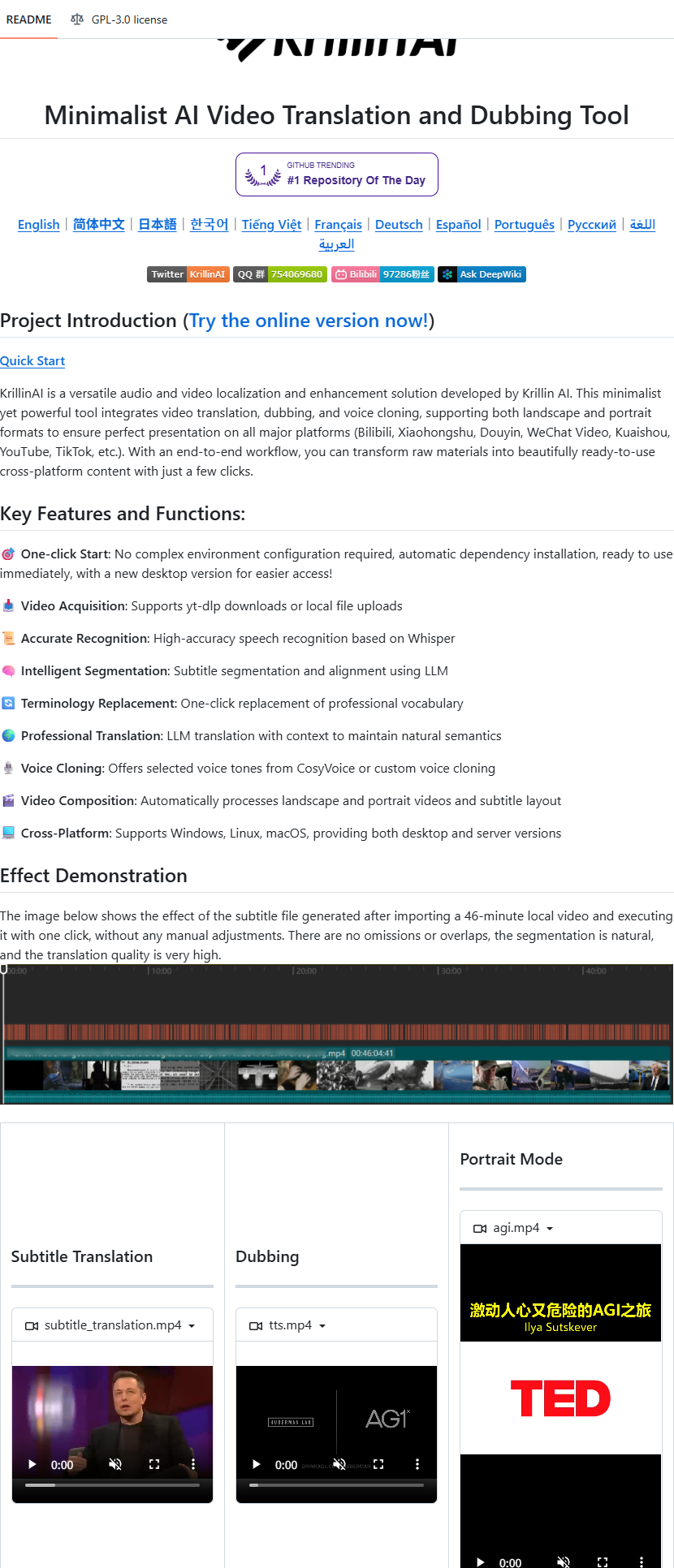Click the subtitle_translation.mp4 progress bar
Screen dimensions: 674x1568
point(112,1485)
